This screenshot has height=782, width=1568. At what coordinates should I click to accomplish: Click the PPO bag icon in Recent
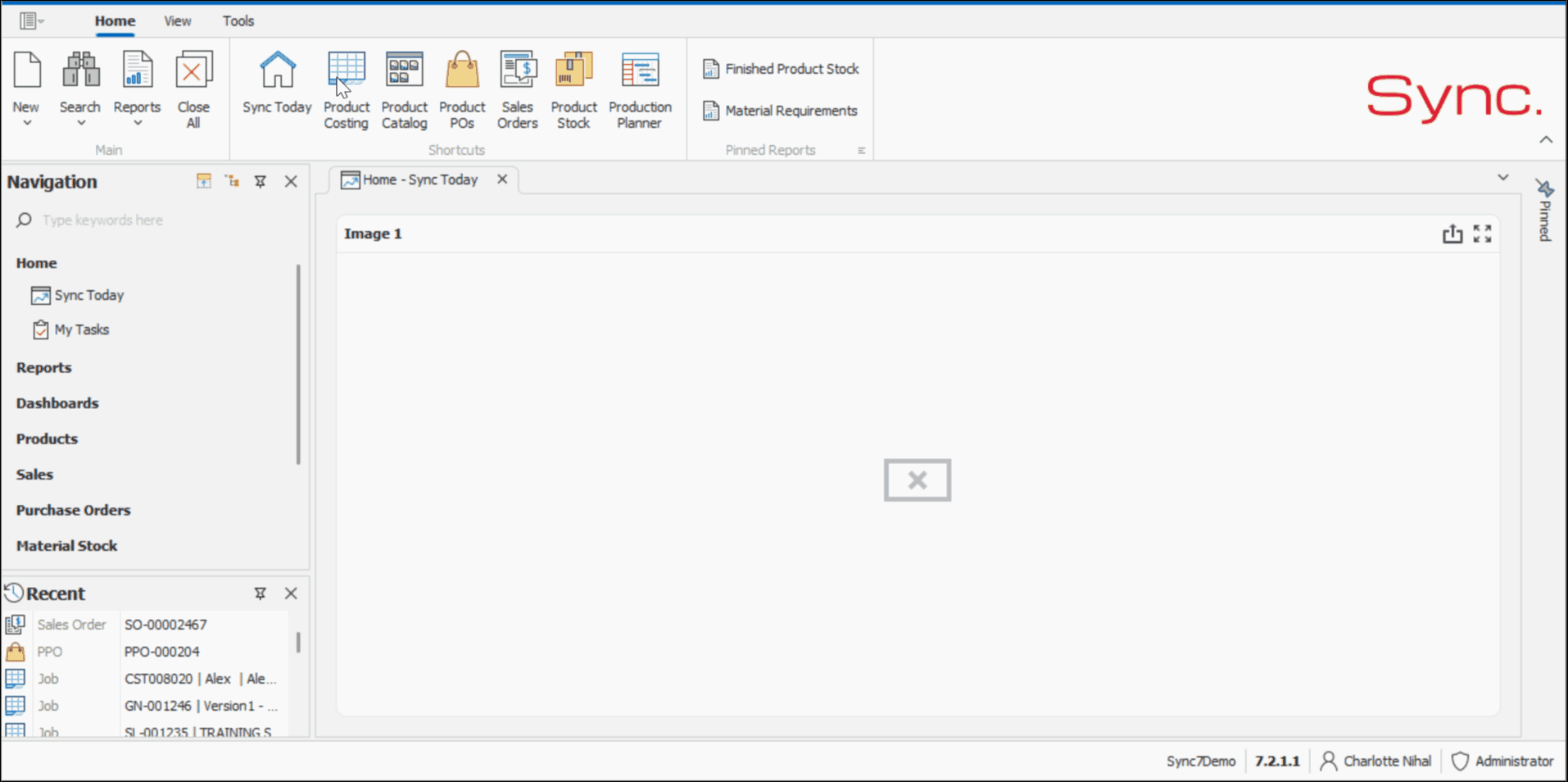15,652
